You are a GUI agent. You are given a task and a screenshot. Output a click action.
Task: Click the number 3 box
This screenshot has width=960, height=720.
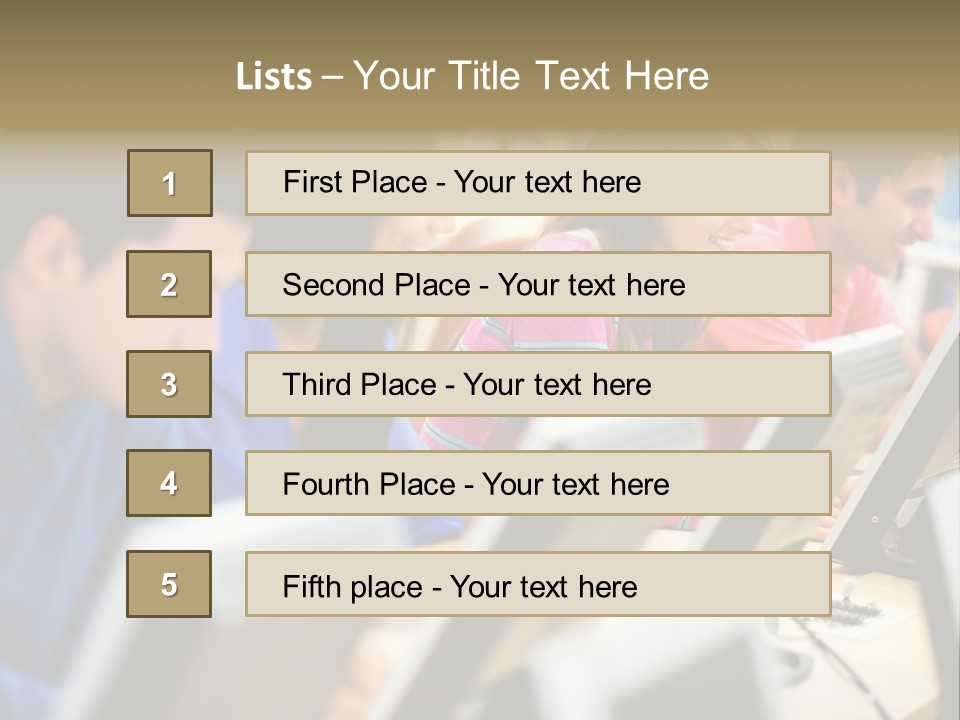[169, 384]
